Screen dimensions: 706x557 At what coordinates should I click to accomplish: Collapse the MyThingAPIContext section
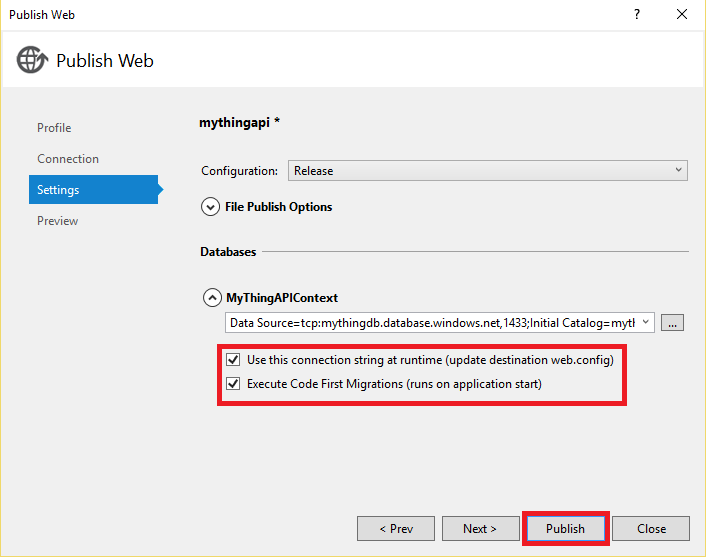pos(212,298)
